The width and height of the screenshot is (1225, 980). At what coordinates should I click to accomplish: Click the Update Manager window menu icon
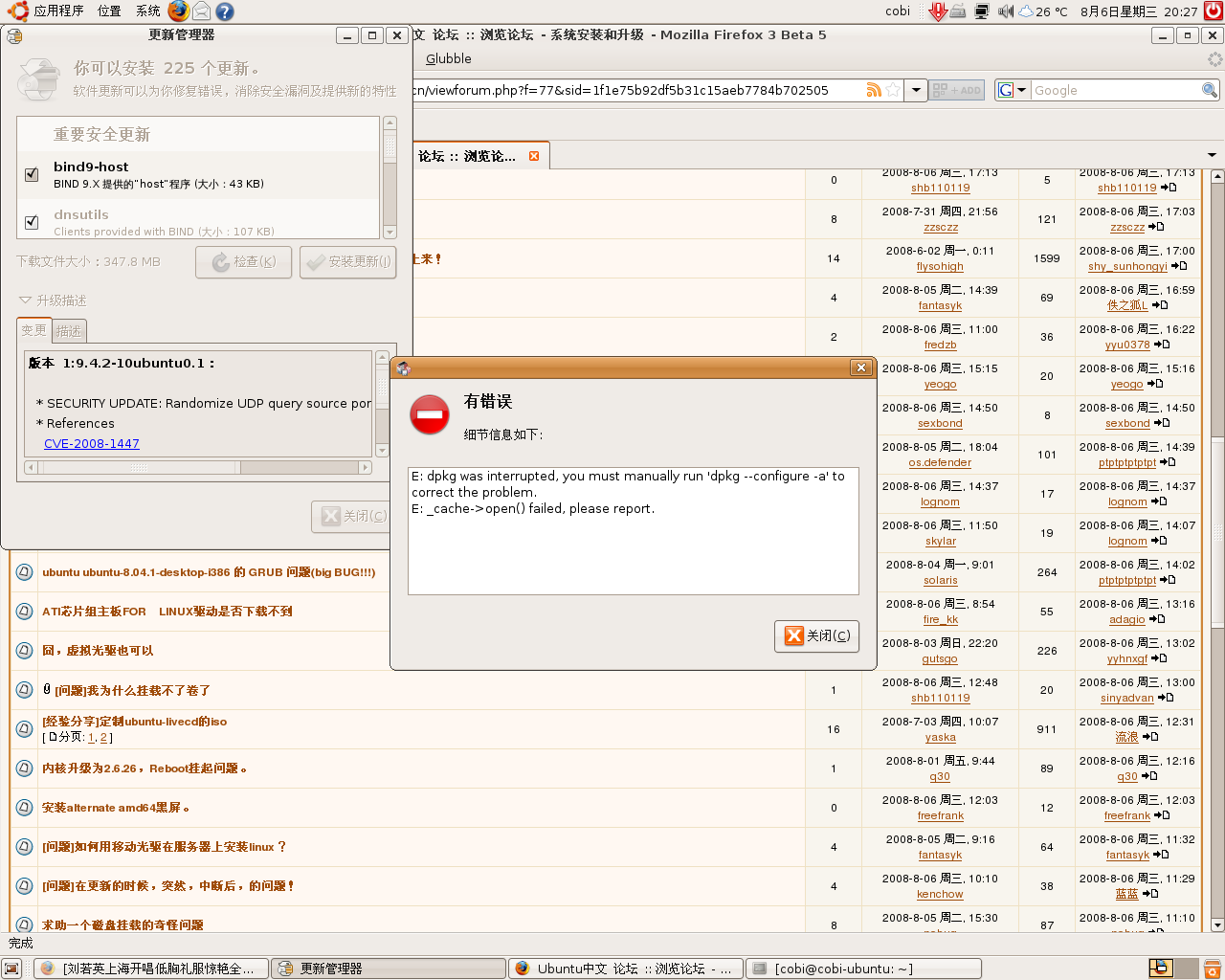click(x=14, y=35)
